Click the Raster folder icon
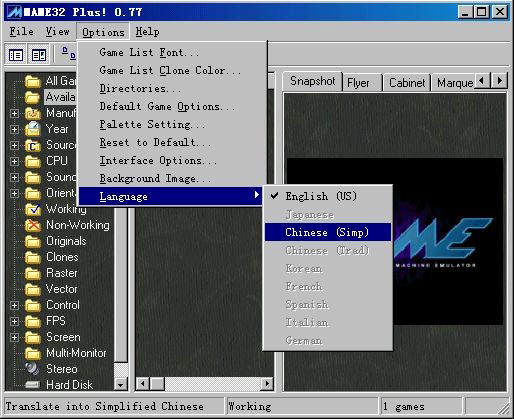This screenshot has width=514, height=419. (x=33, y=273)
